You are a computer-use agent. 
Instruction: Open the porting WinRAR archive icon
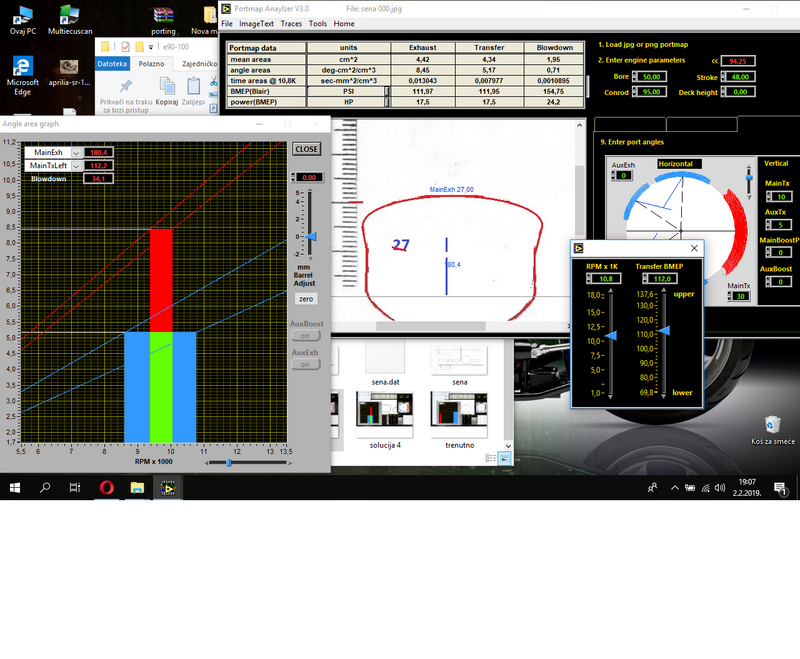tap(163, 19)
